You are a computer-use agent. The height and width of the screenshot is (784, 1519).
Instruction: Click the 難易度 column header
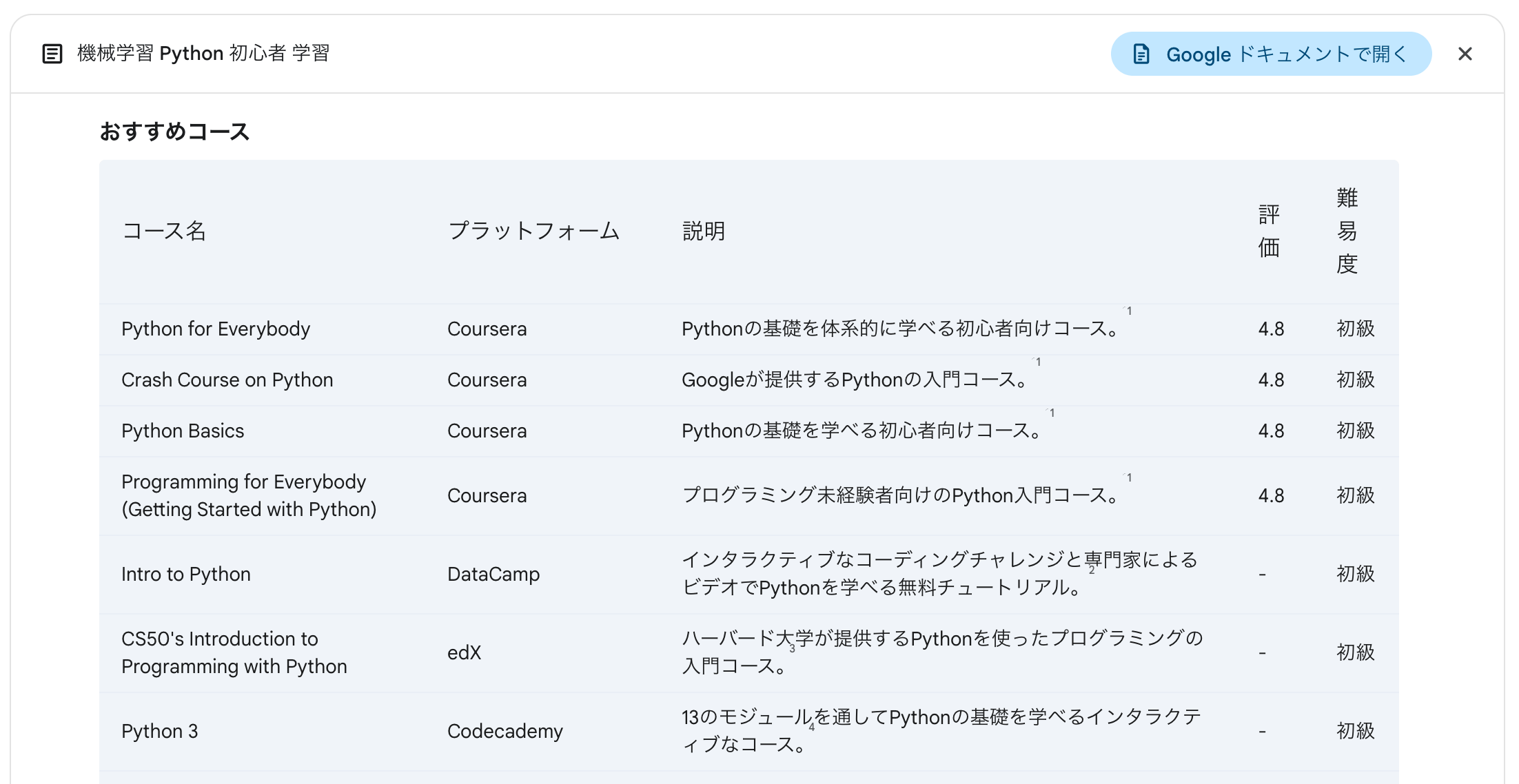pos(1347,231)
